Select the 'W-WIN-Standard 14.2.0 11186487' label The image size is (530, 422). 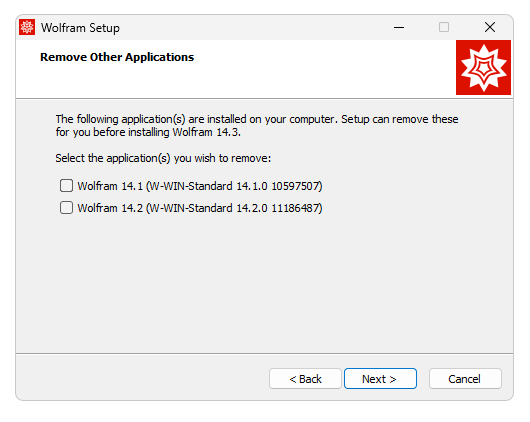pyautogui.click(x=234, y=208)
